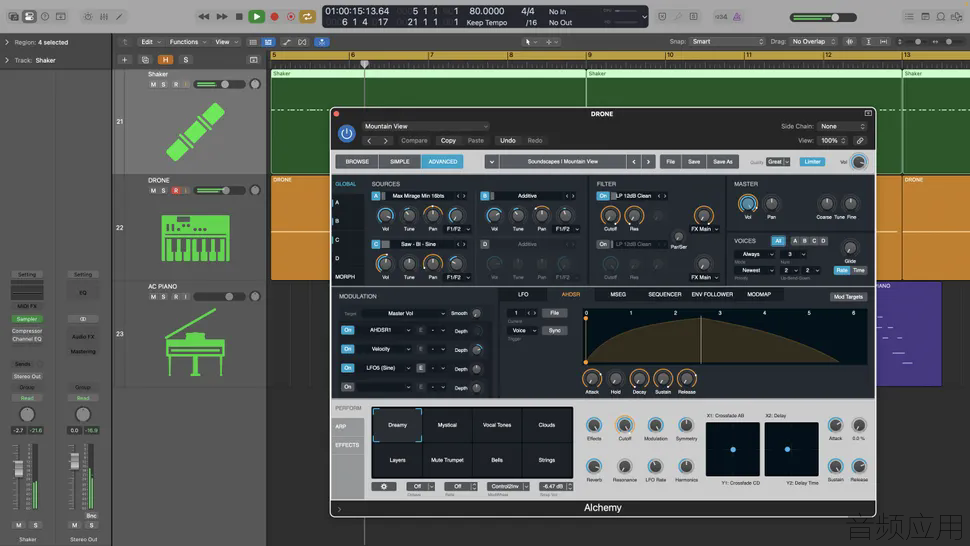Select voices All button
This screenshot has height=546, width=970.
point(778,241)
